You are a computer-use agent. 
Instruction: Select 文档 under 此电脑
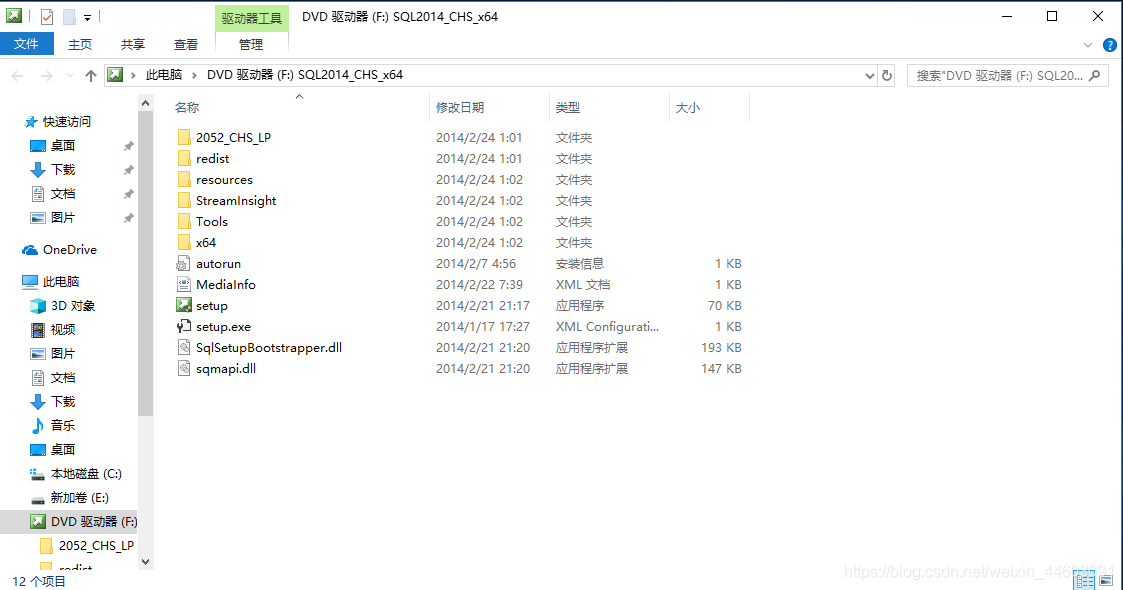point(63,377)
